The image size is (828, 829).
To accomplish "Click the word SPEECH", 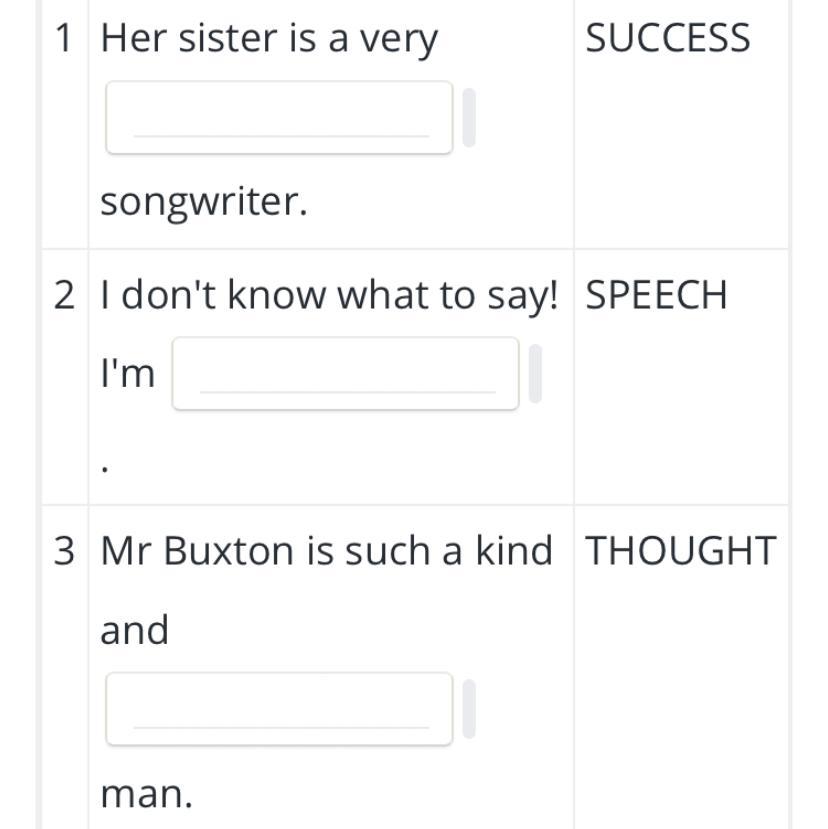I will tap(656, 295).
